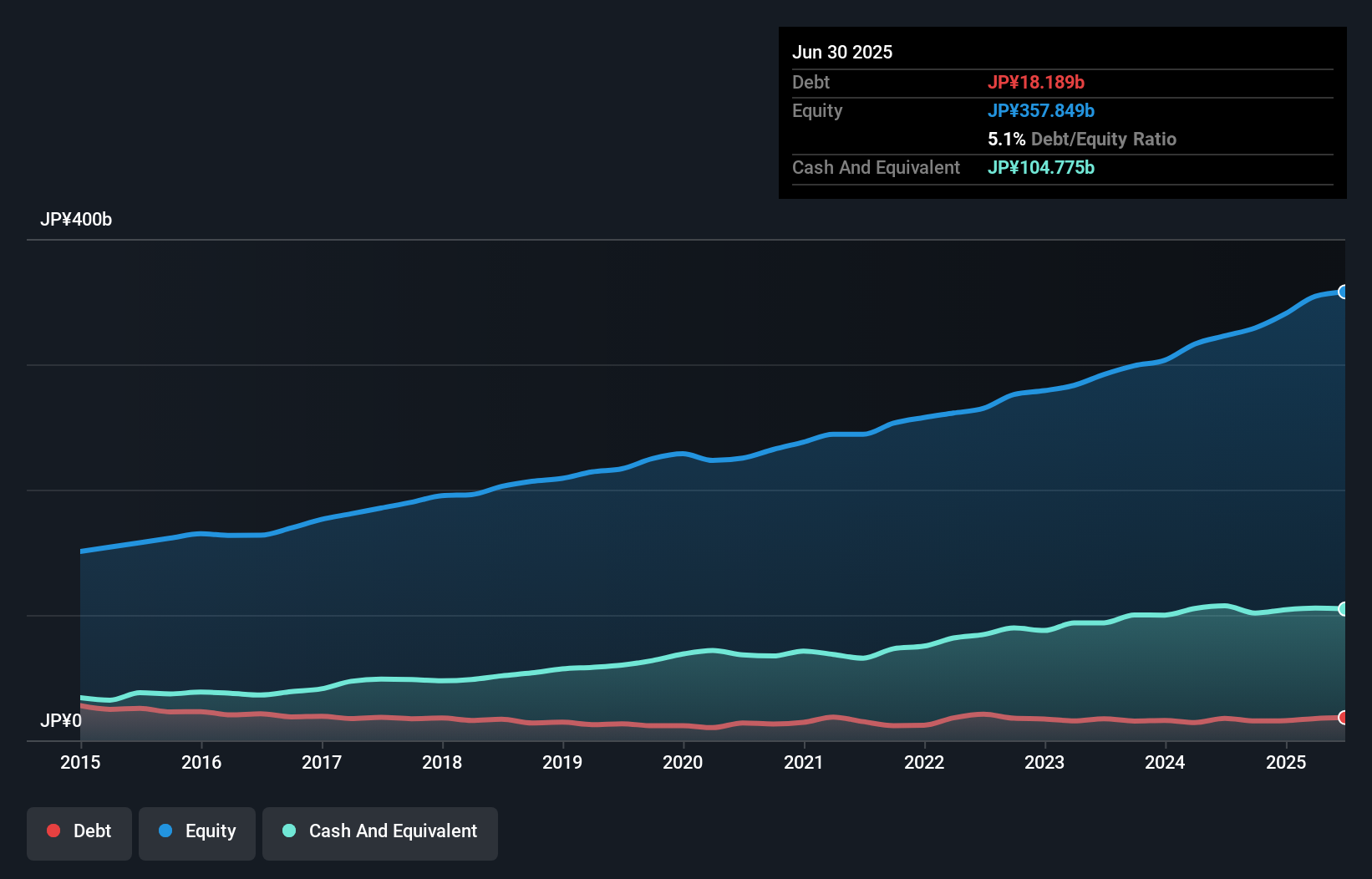Click the red Debt legend dot
Viewport: 1372px width, 879px height.
point(53,831)
